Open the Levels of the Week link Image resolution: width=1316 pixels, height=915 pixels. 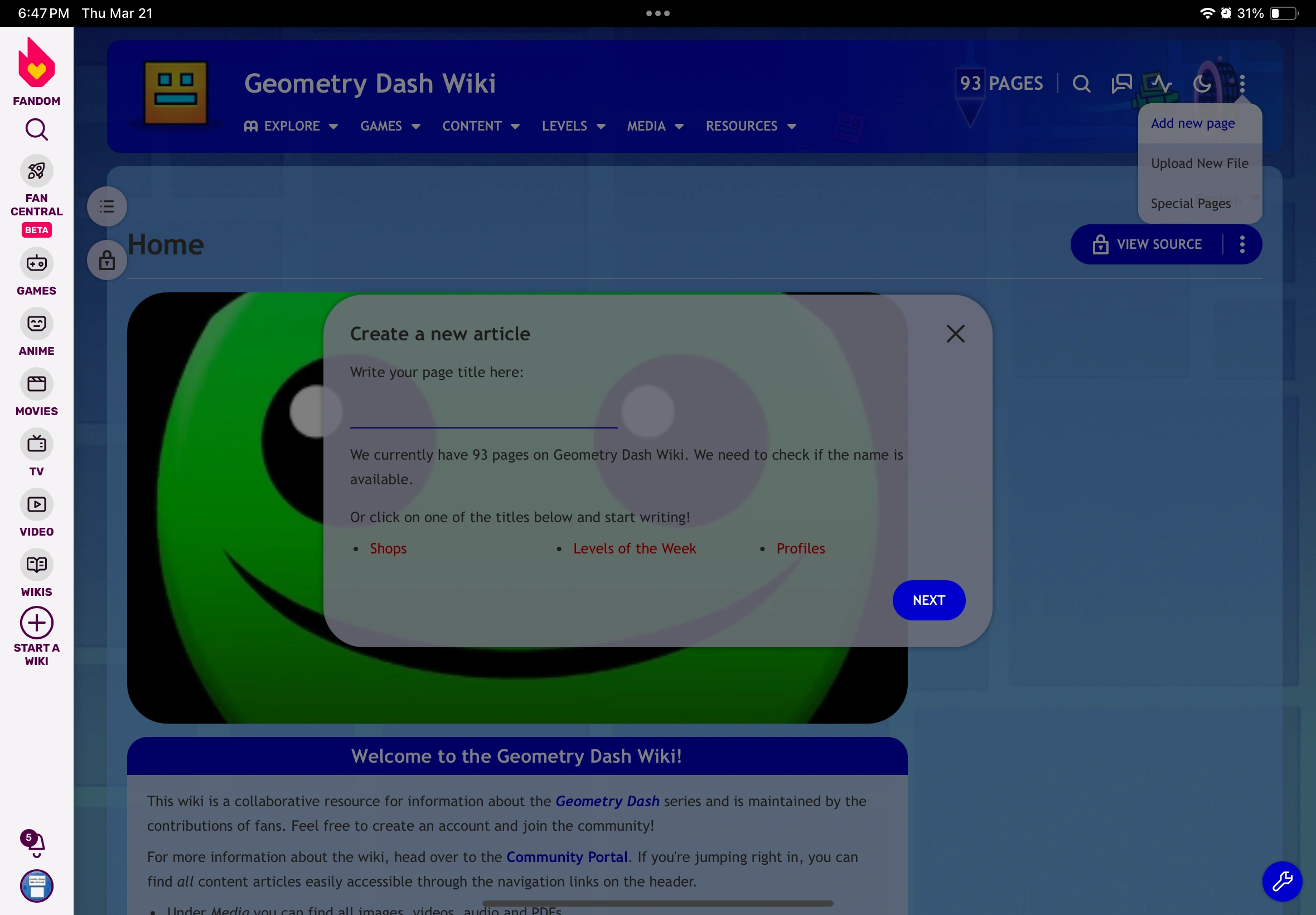634,548
